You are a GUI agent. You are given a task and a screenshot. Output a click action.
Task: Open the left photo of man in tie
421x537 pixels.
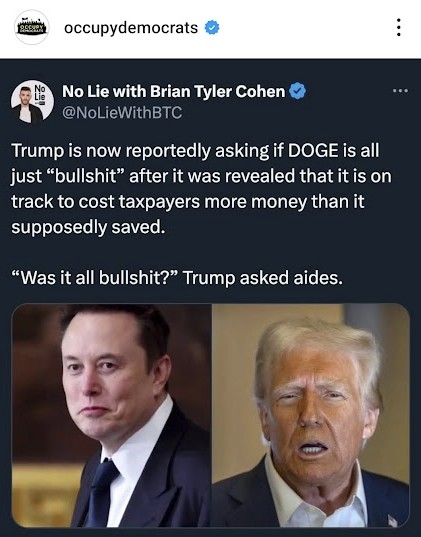point(111,415)
